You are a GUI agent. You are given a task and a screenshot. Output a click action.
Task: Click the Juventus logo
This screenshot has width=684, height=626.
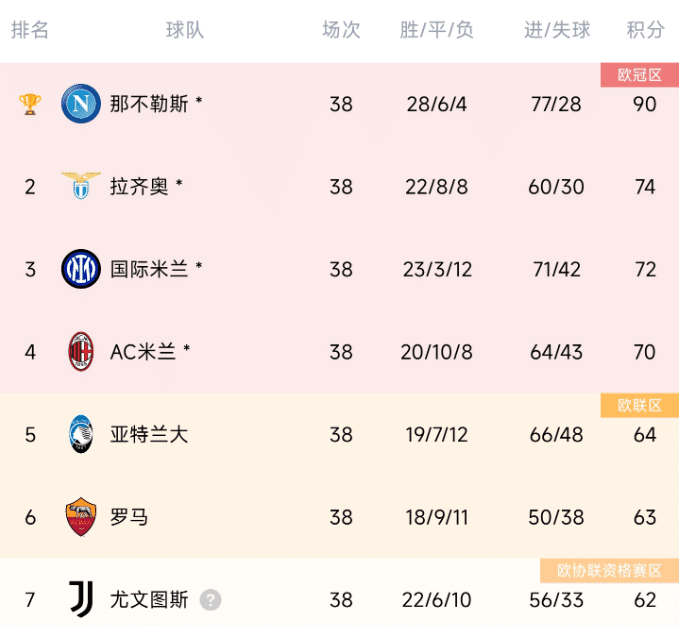pos(81,599)
